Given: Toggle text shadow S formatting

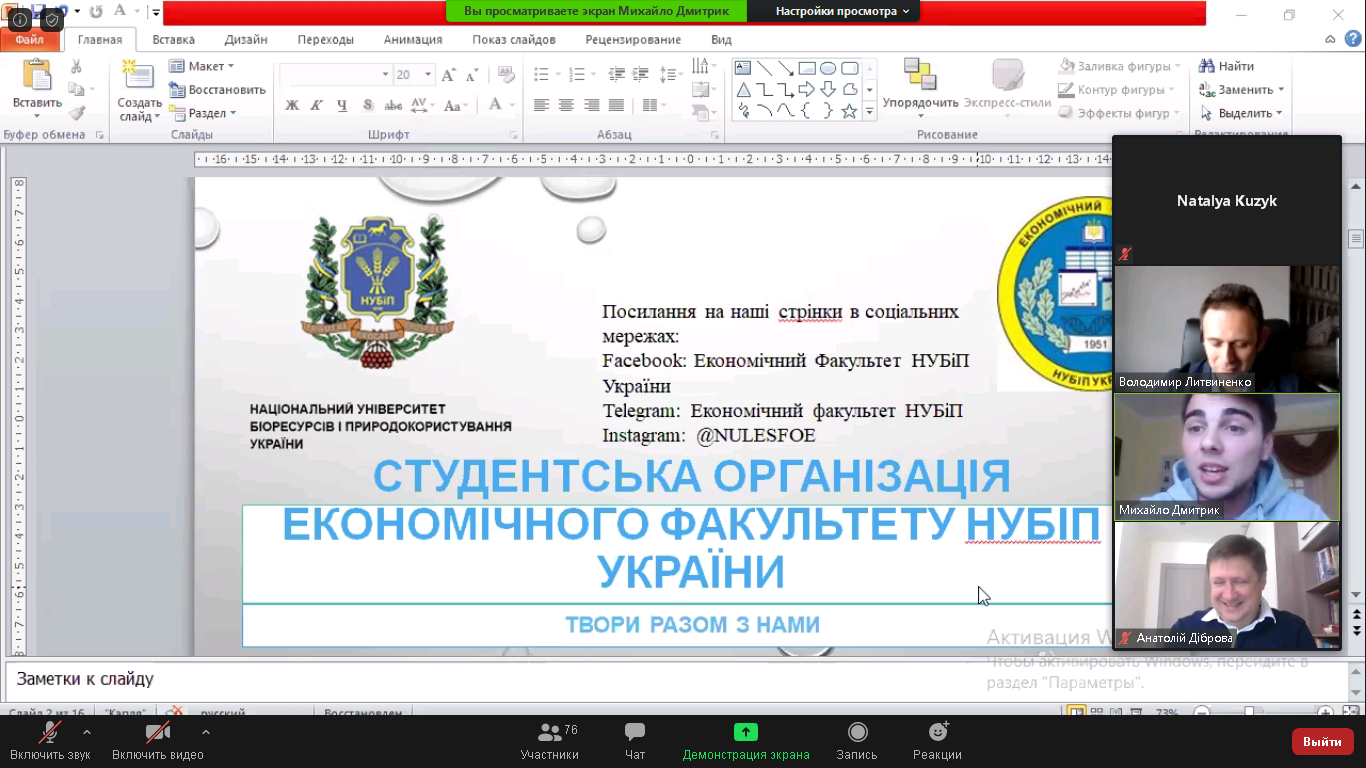Looking at the screenshot, I should (367, 105).
